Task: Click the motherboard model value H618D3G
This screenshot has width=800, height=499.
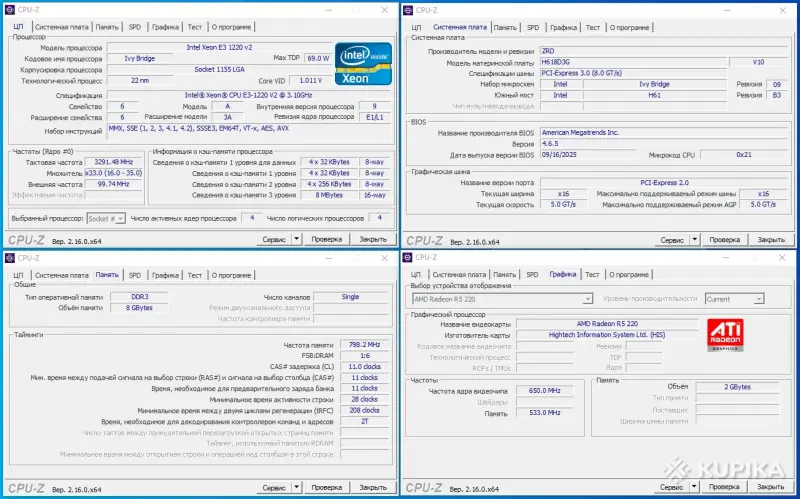Action: (x=633, y=62)
